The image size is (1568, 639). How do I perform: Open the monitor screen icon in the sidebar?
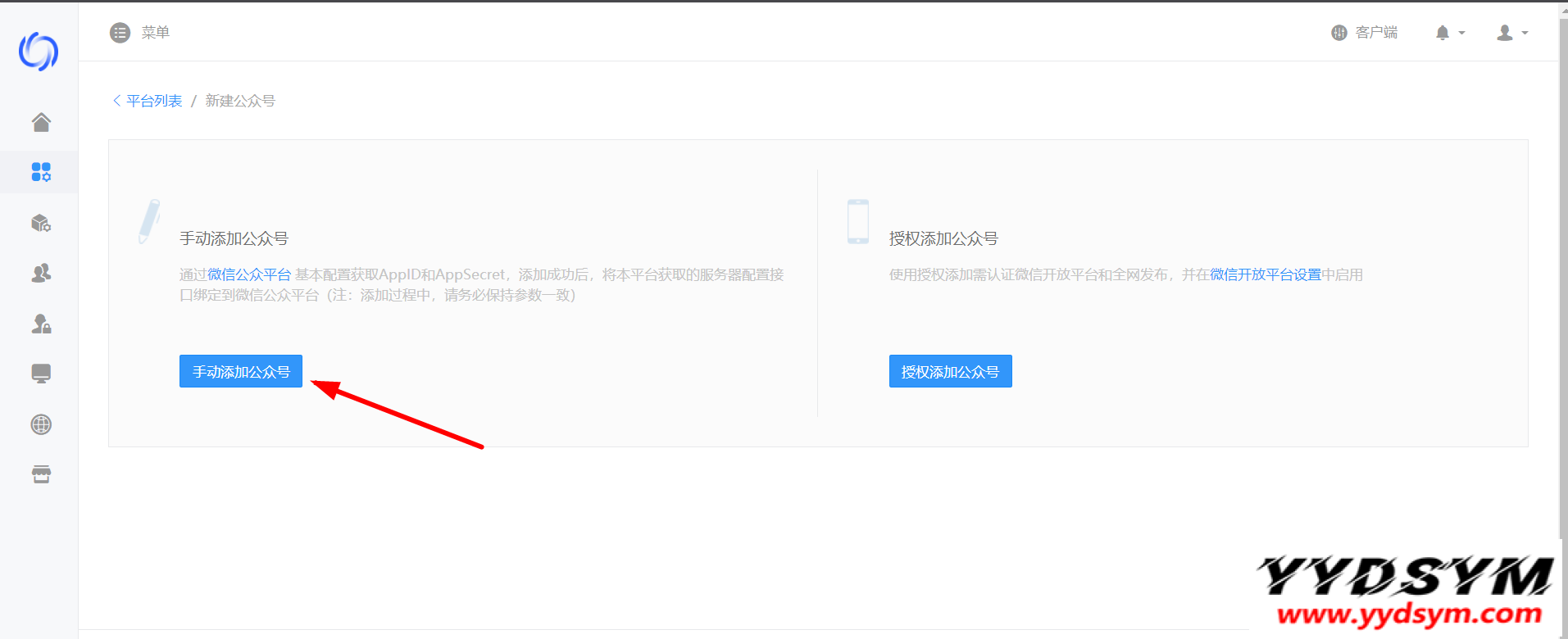point(41,374)
